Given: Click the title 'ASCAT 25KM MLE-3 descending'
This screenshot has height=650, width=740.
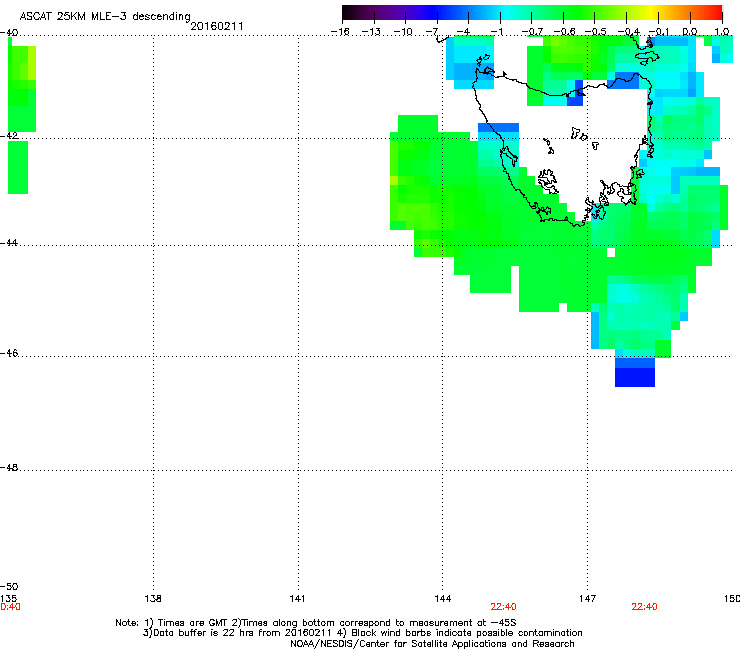Looking at the screenshot, I should (x=105, y=16).
